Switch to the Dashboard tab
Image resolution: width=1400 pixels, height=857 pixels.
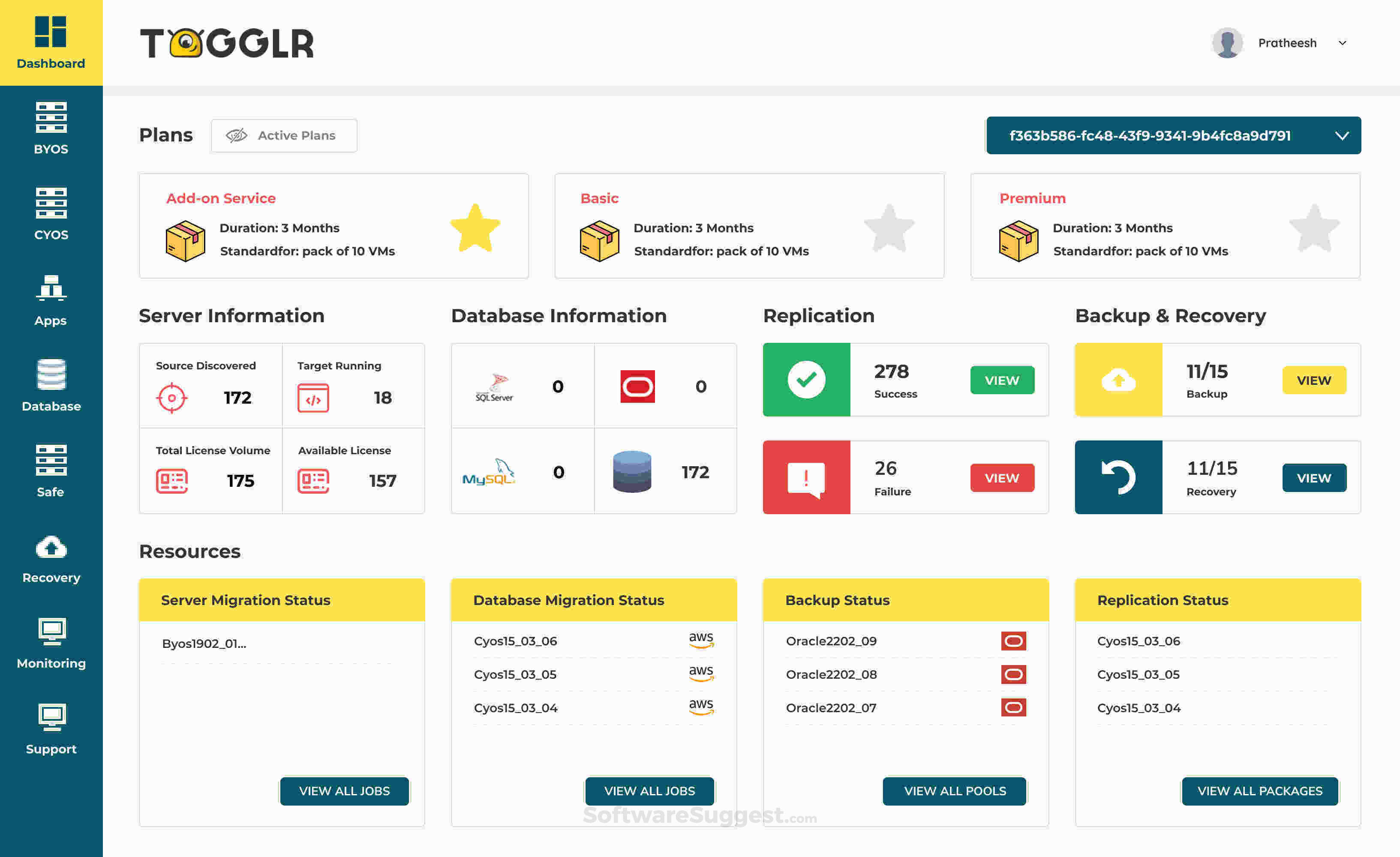(x=50, y=42)
